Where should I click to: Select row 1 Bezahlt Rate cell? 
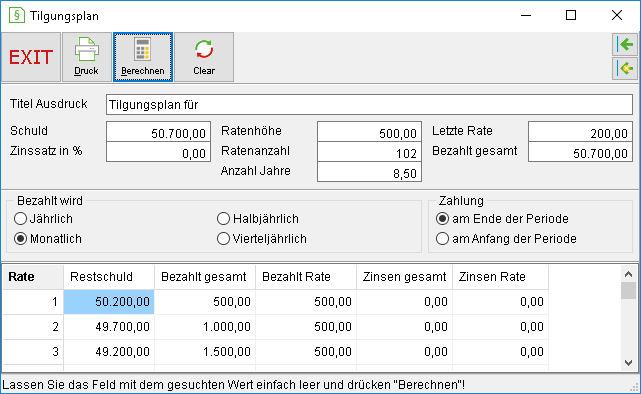coord(306,302)
